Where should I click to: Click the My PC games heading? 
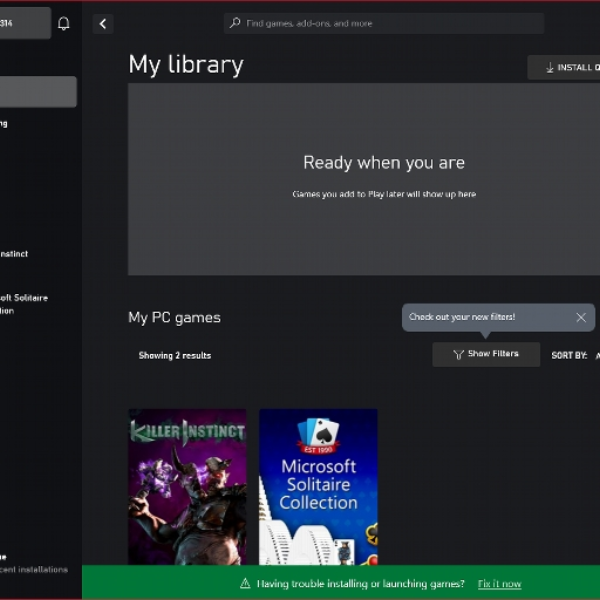click(x=174, y=318)
